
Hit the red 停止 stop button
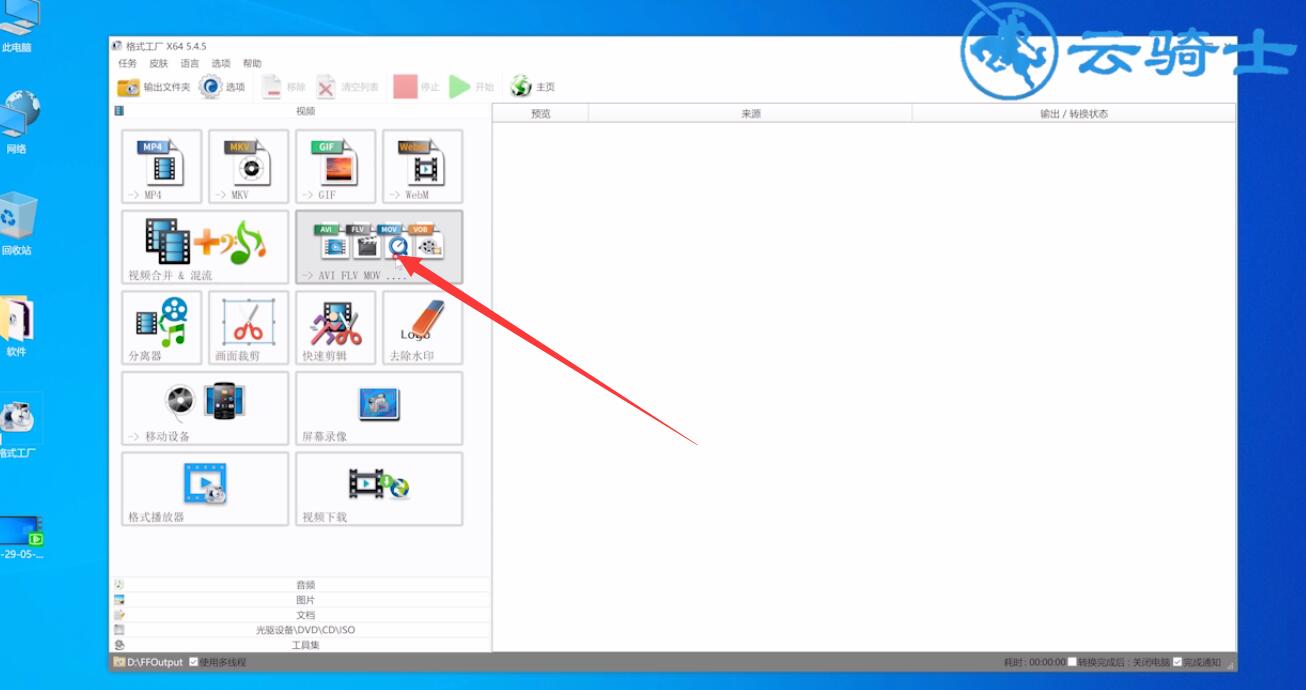tap(416, 87)
